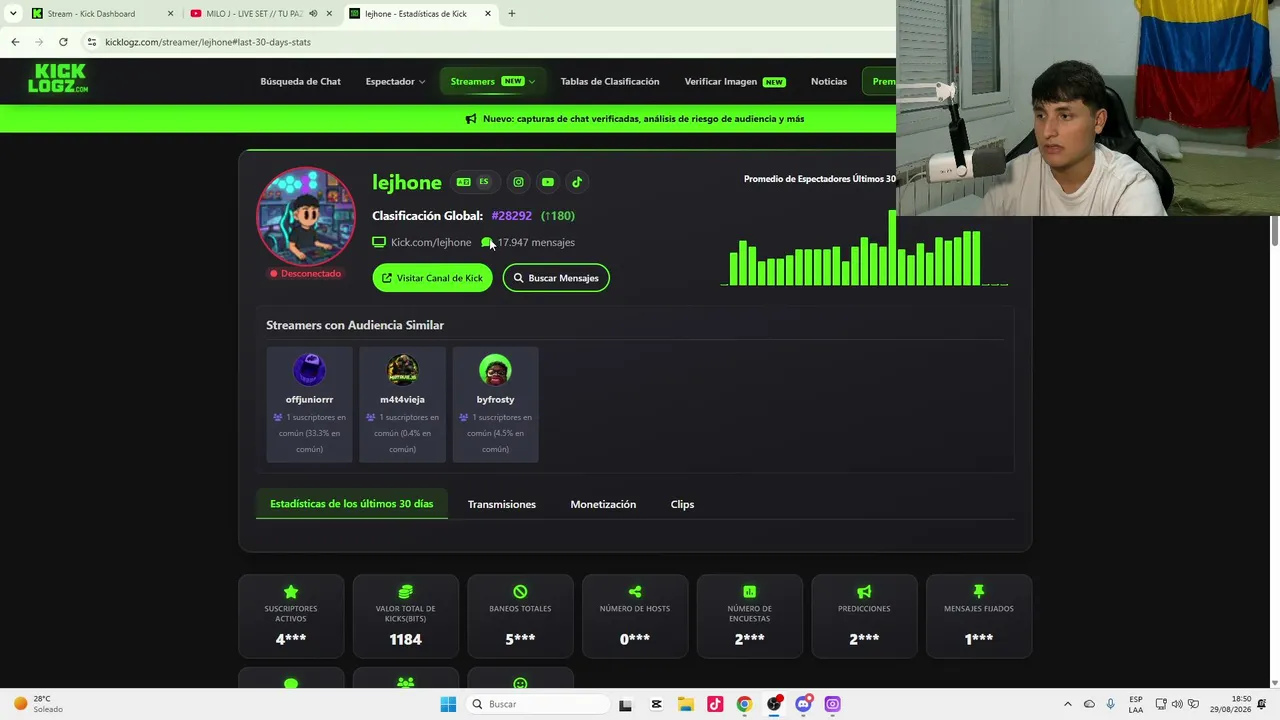
Task: Open a new browser tab with plus button
Action: 511,14
